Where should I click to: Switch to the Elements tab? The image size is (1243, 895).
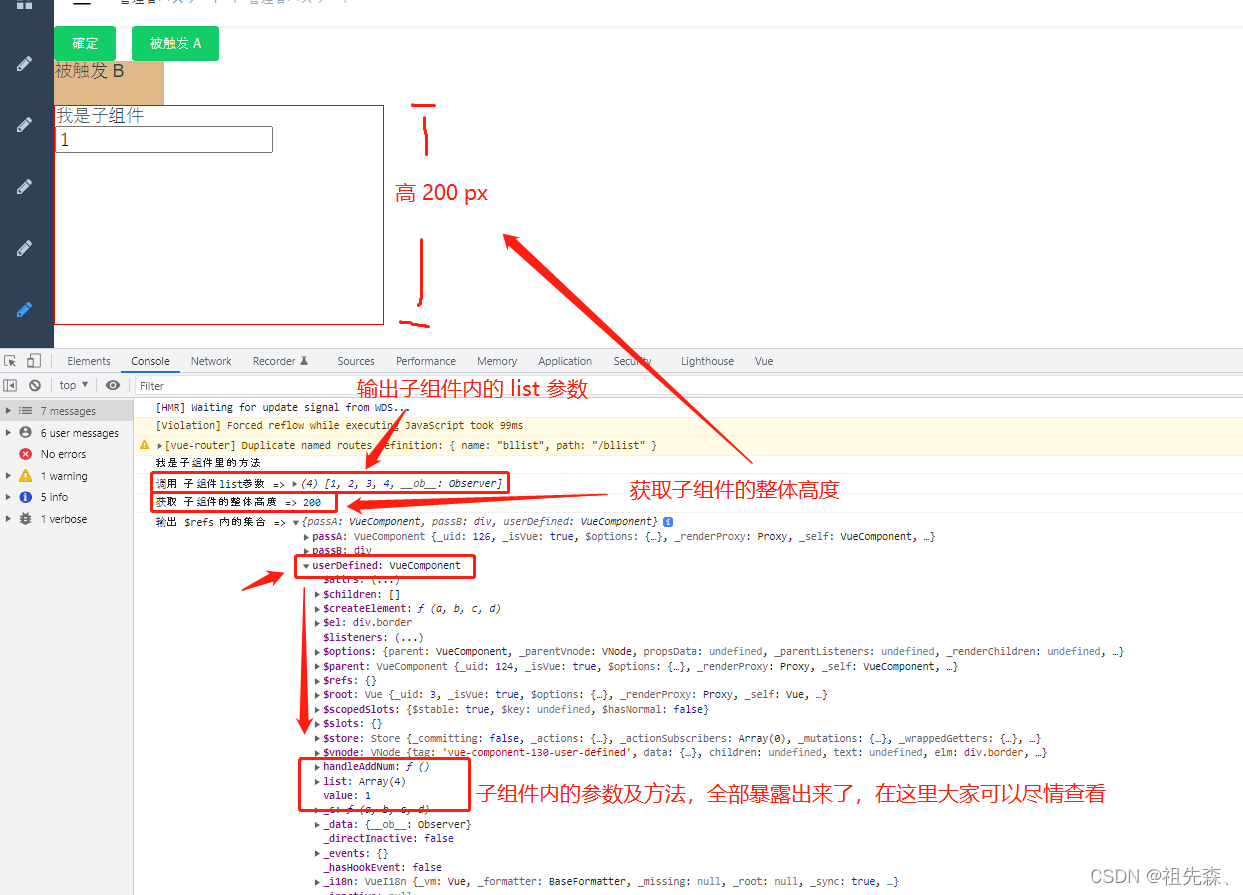coord(89,361)
